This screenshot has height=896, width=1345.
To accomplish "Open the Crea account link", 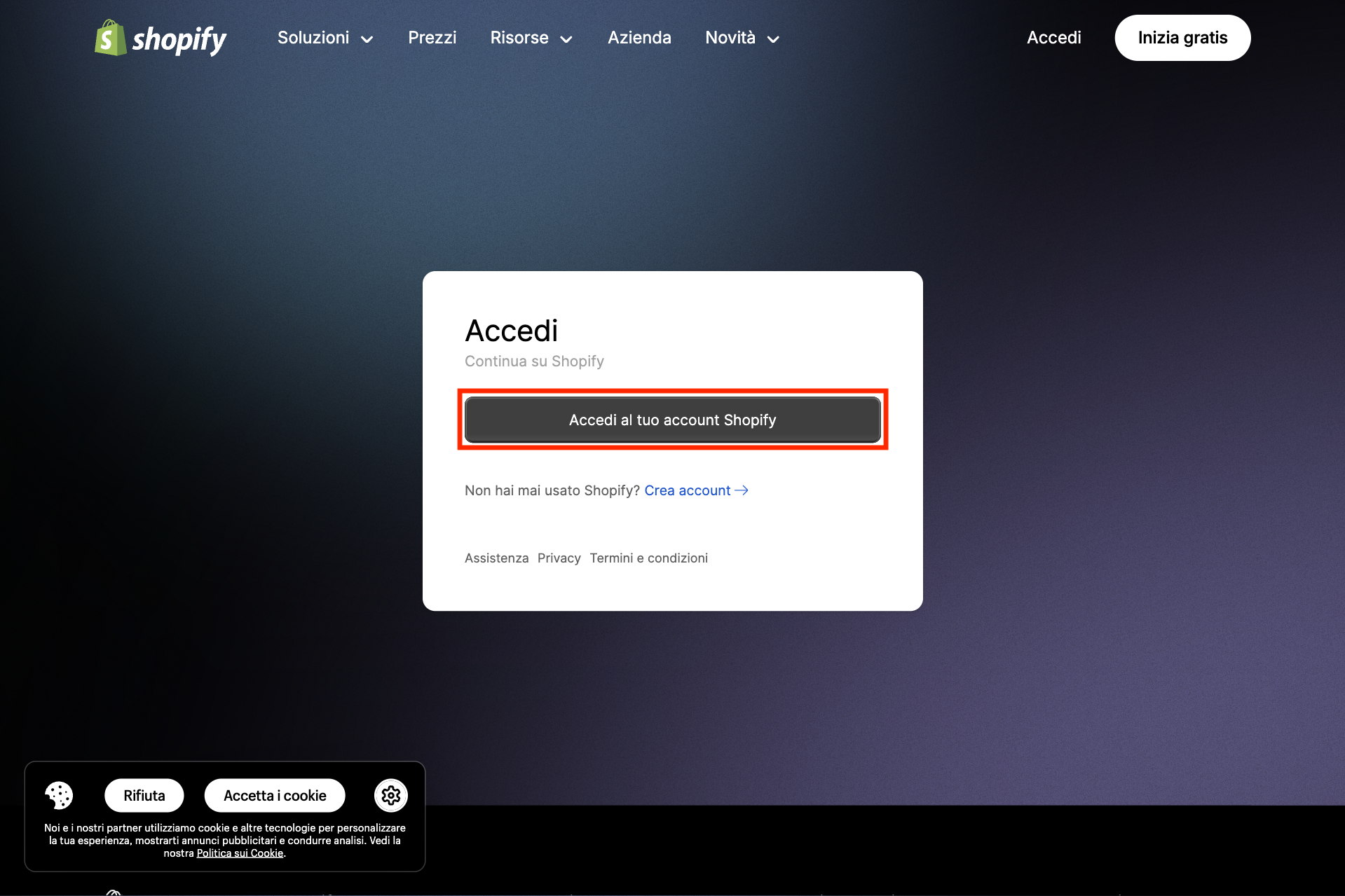I will coord(686,490).
